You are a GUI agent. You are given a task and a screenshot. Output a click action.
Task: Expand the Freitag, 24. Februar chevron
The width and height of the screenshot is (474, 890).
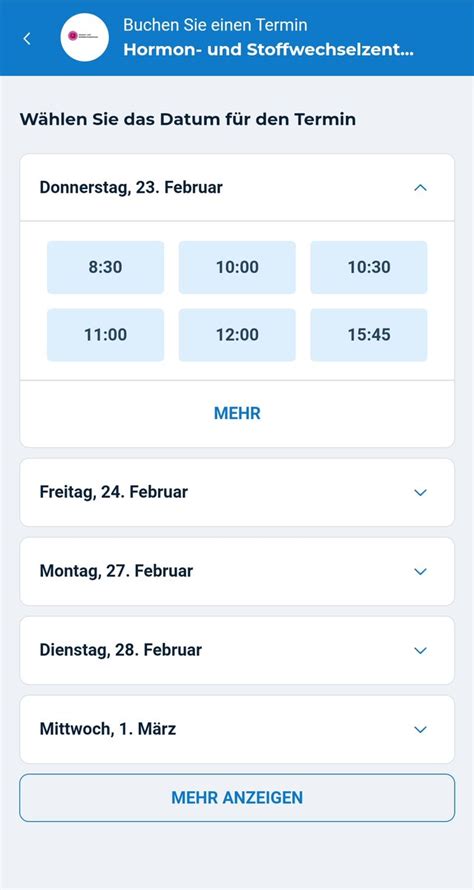pos(420,493)
